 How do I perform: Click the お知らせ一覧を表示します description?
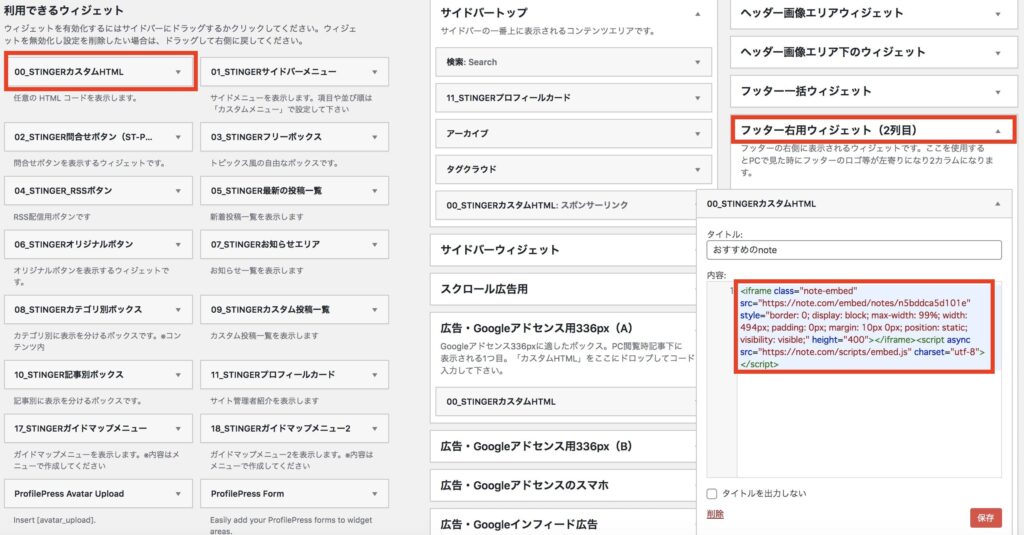(x=257, y=270)
